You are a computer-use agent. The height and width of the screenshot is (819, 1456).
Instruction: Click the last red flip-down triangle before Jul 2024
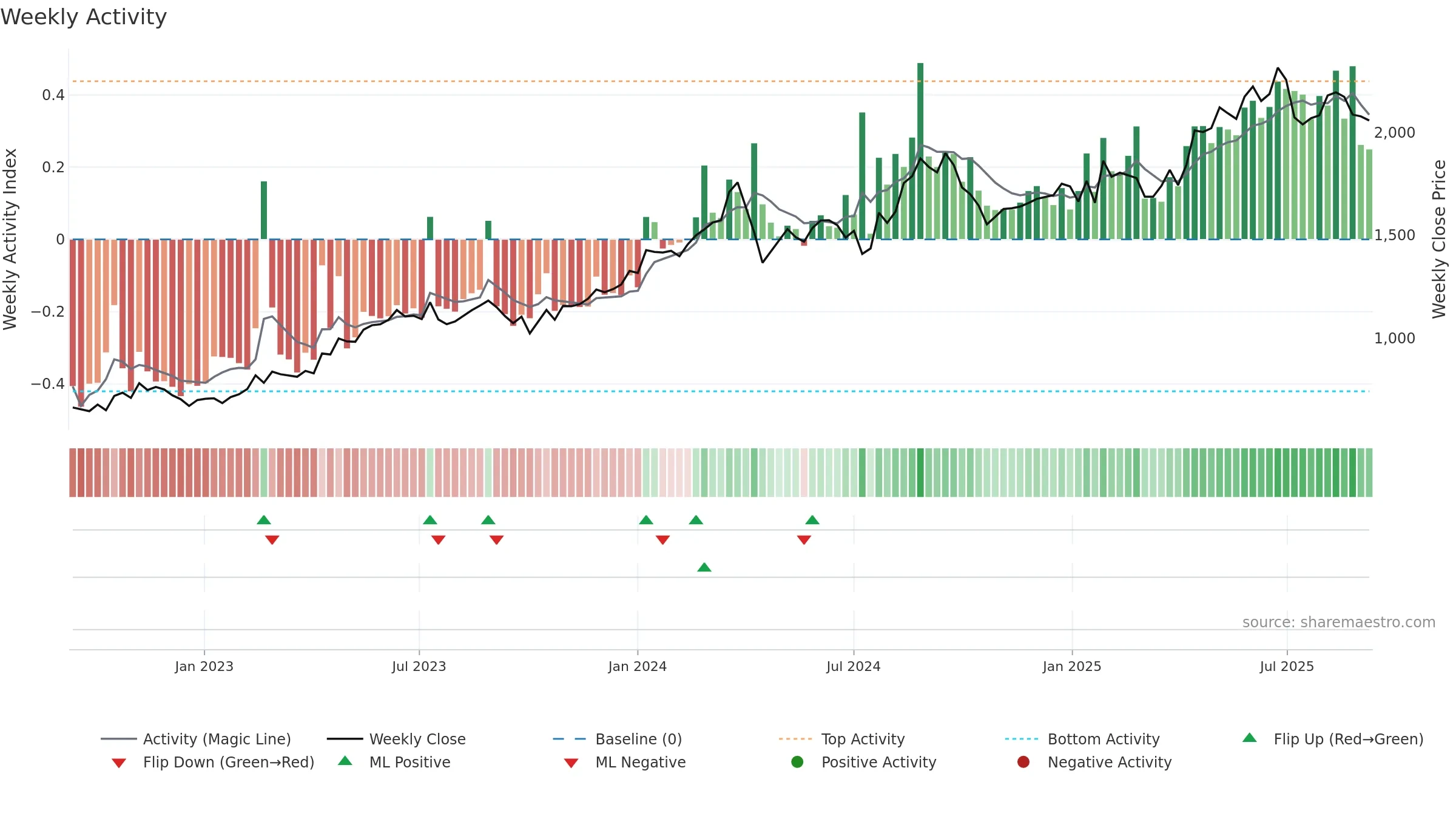pos(804,540)
